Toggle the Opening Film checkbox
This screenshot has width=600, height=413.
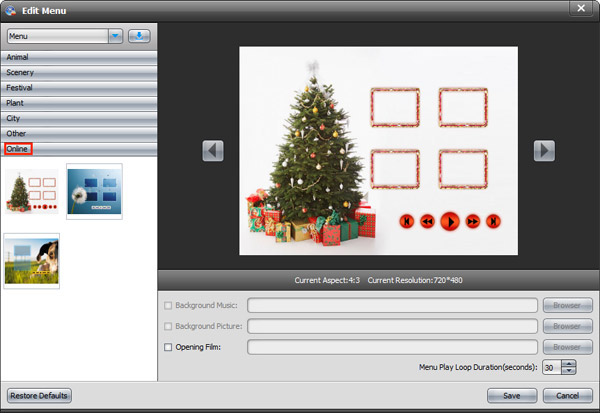[x=167, y=347]
